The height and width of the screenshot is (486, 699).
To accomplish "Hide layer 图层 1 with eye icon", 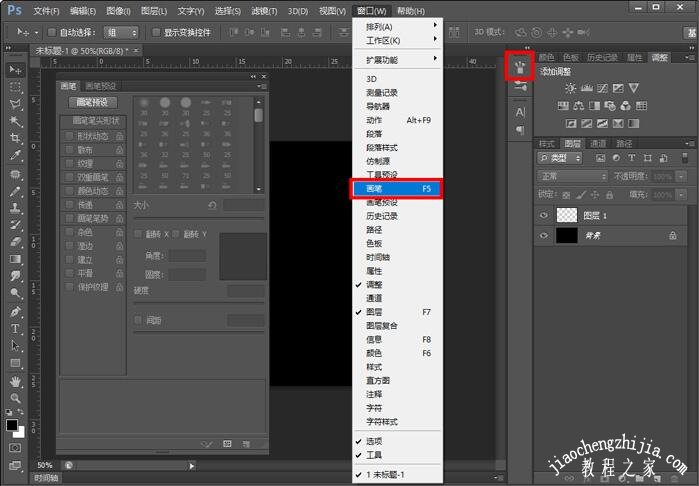I will coord(545,215).
